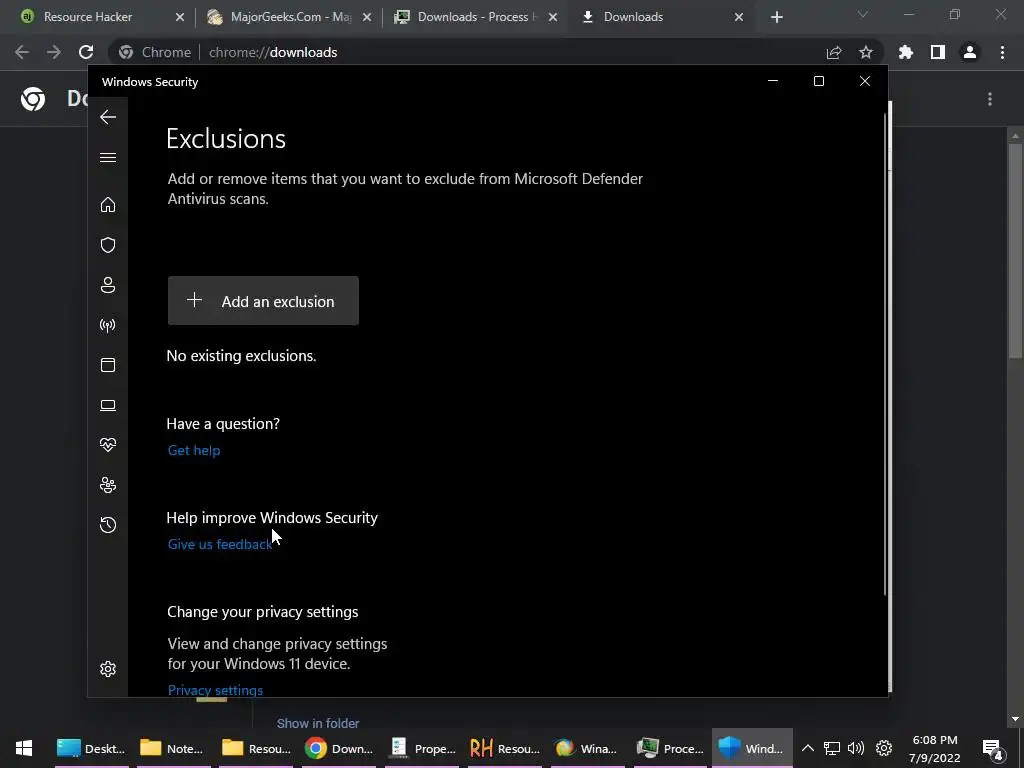Open Chrome tab search dropdown

pyautogui.click(x=863, y=14)
